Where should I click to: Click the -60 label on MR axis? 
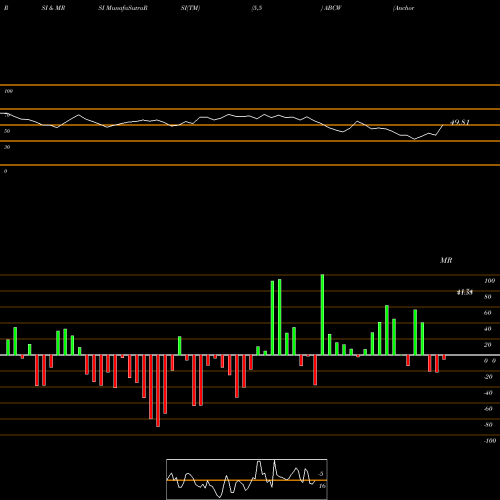click(x=488, y=409)
